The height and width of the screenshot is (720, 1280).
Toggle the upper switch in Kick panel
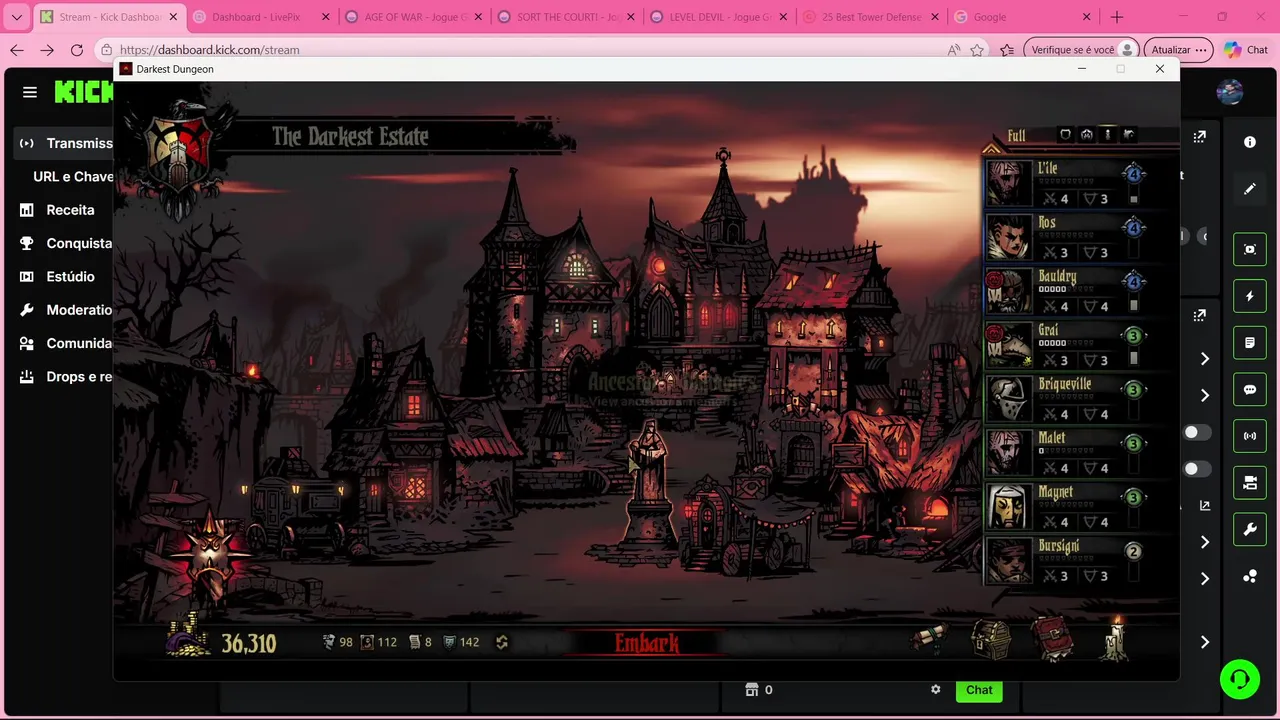(1196, 432)
